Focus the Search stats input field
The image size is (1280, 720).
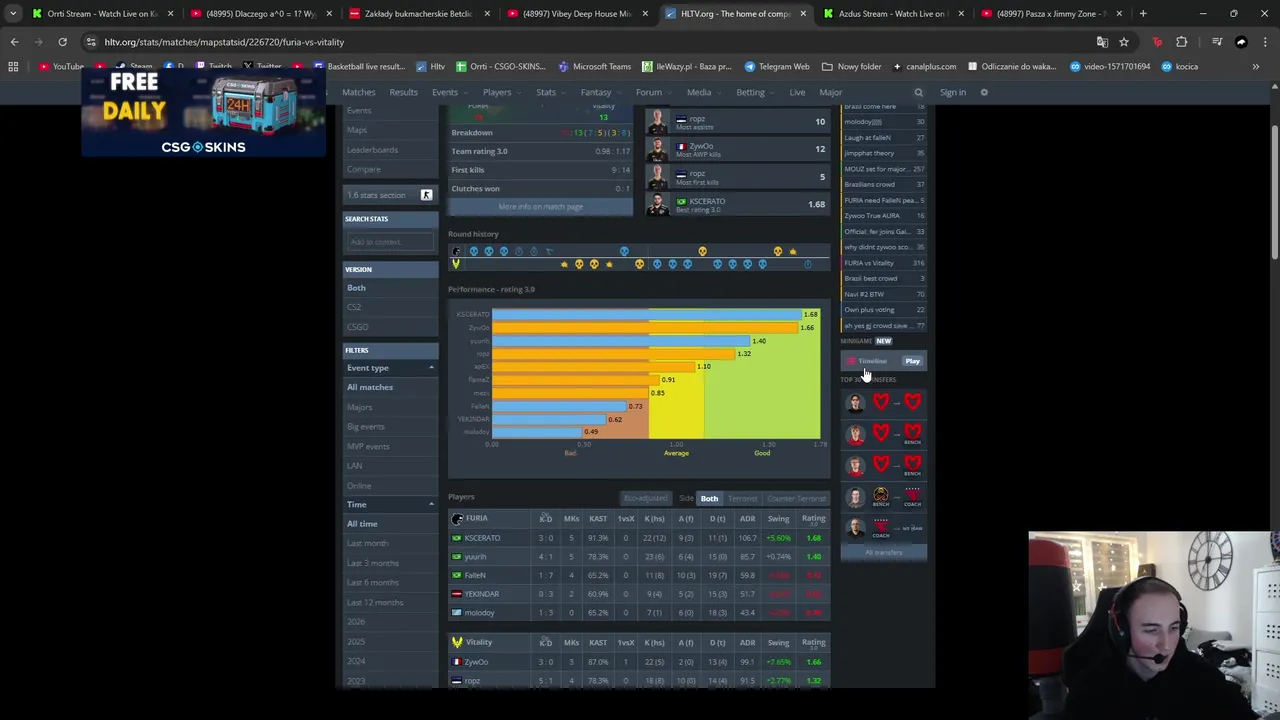pyautogui.click(x=390, y=242)
